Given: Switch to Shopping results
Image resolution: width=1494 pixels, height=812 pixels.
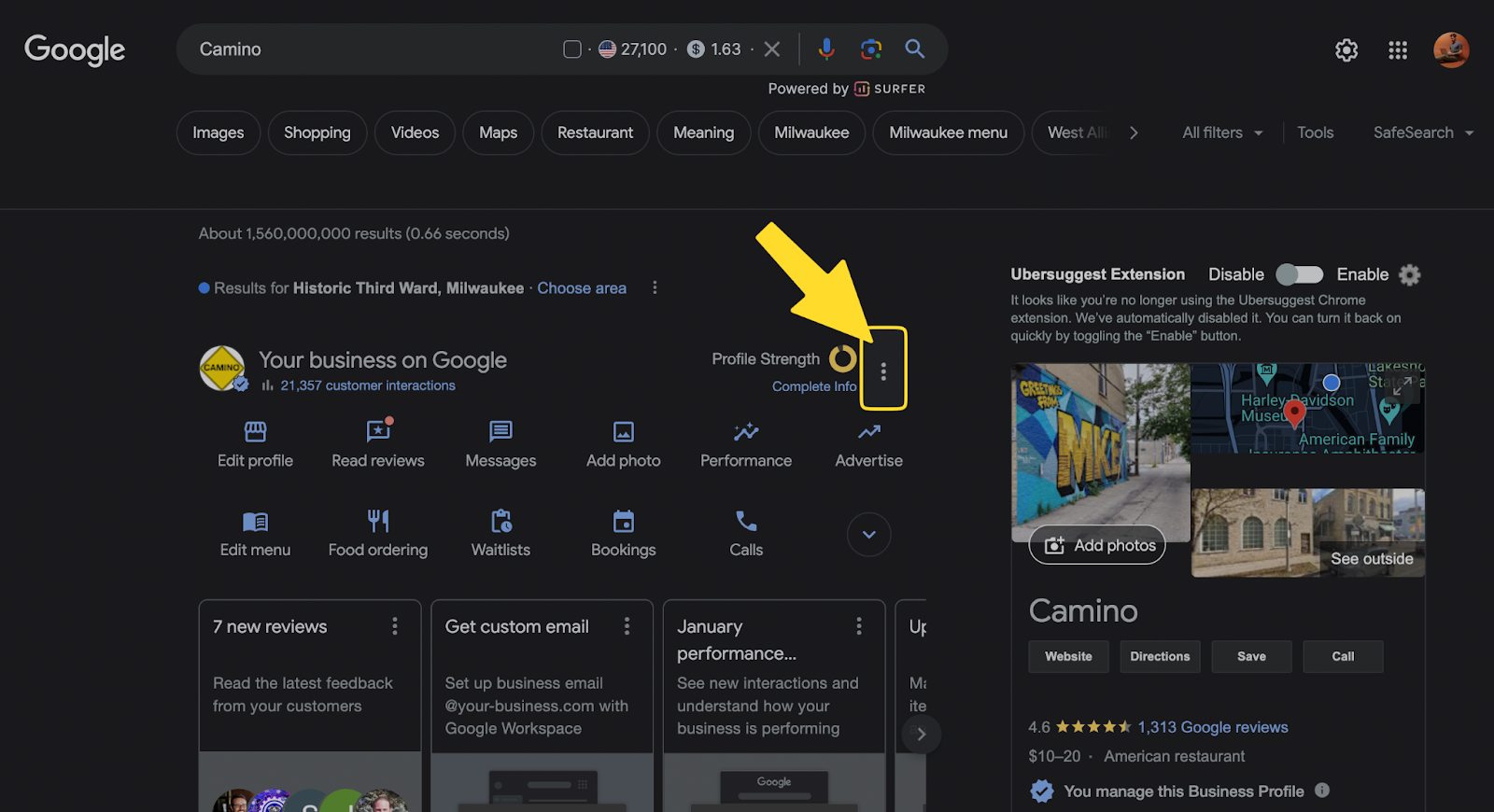Looking at the screenshot, I should click(317, 133).
